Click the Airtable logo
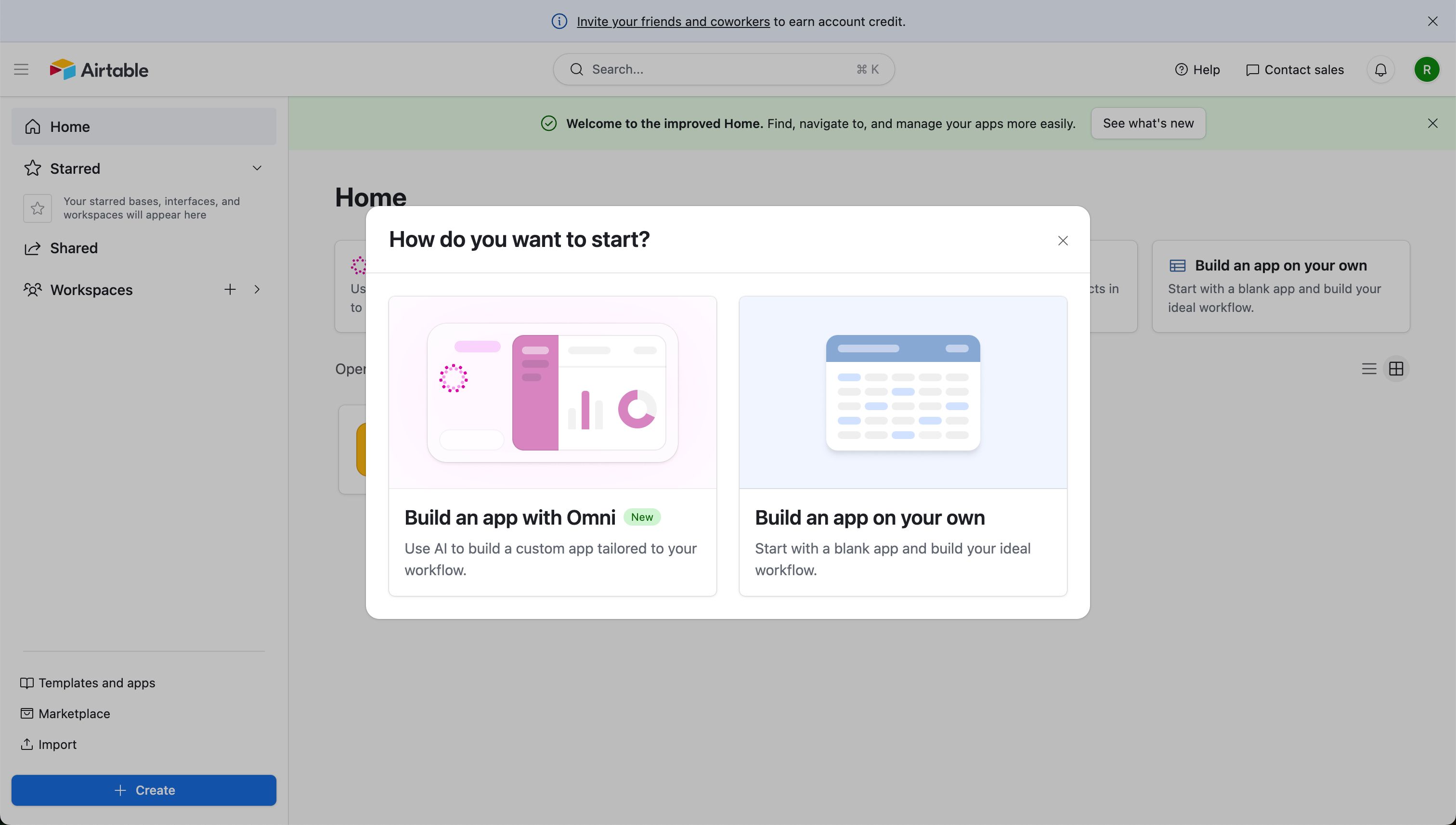The image size is (1456, 825). [x=99, y=70]
